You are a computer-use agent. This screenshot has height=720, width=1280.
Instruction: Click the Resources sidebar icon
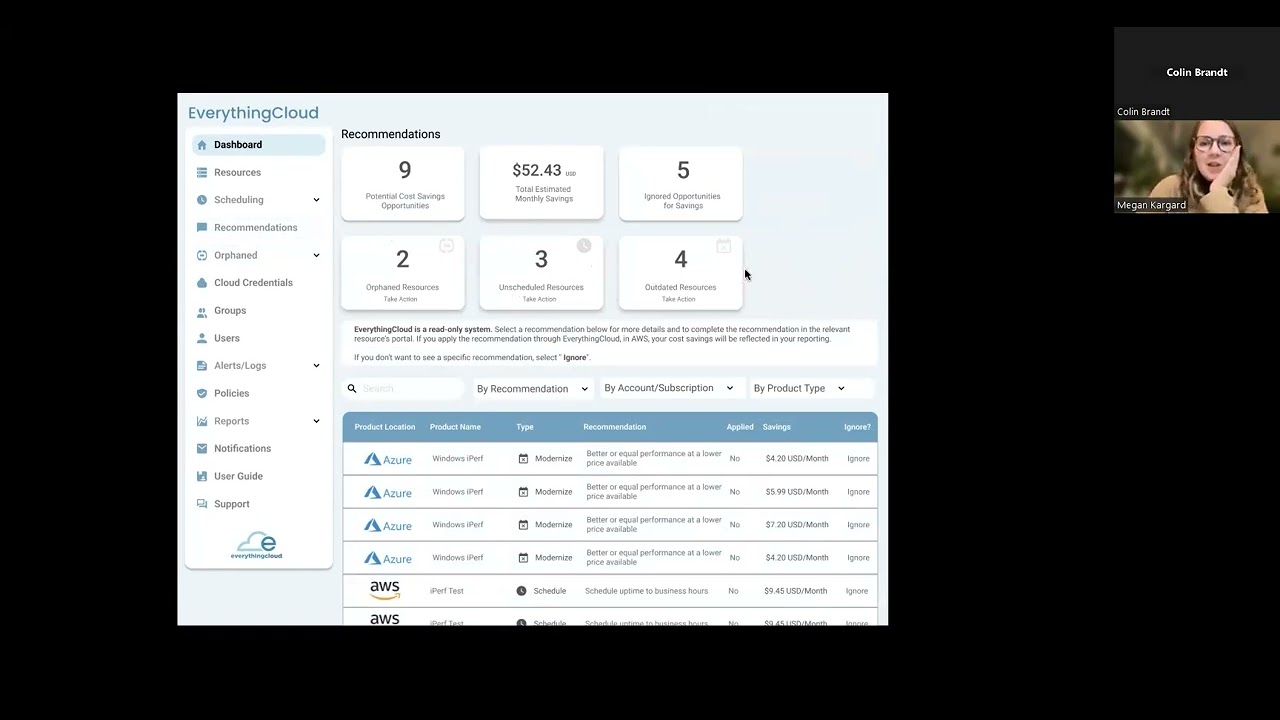click(x=202, y=172)
